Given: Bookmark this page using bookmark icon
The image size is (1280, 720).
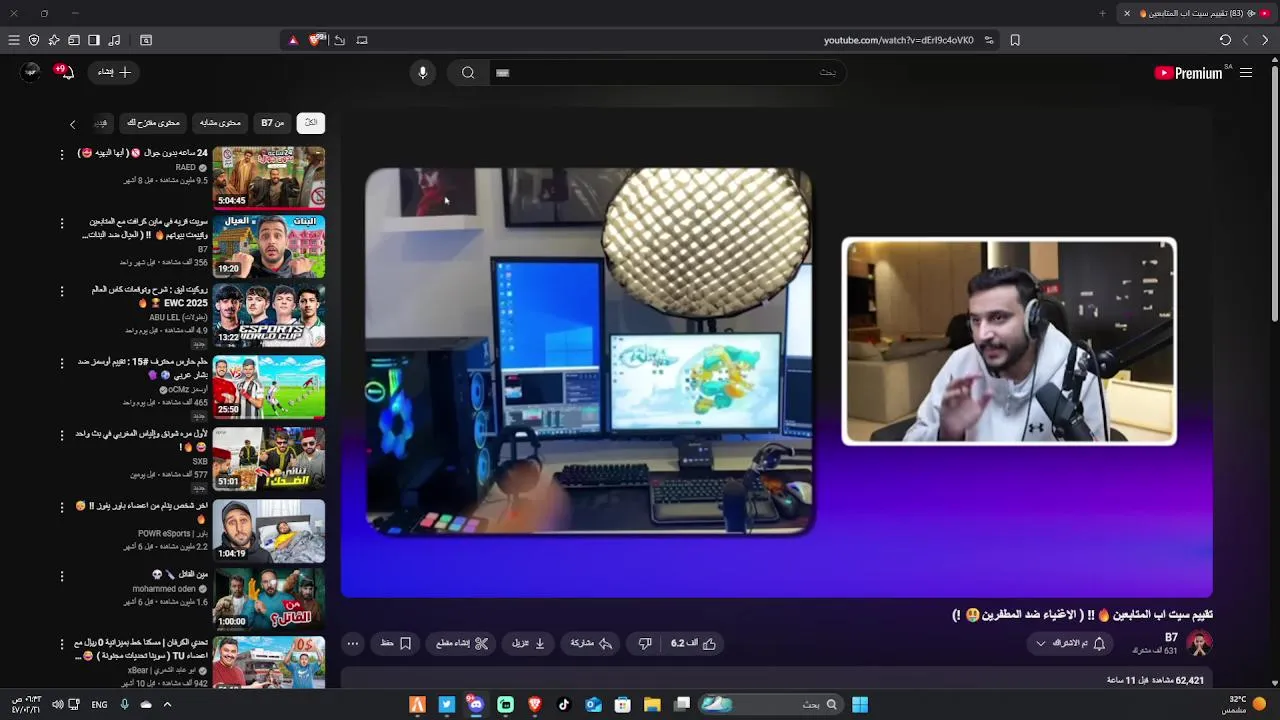Looking at the screenshot, I should pos(1015,40).
